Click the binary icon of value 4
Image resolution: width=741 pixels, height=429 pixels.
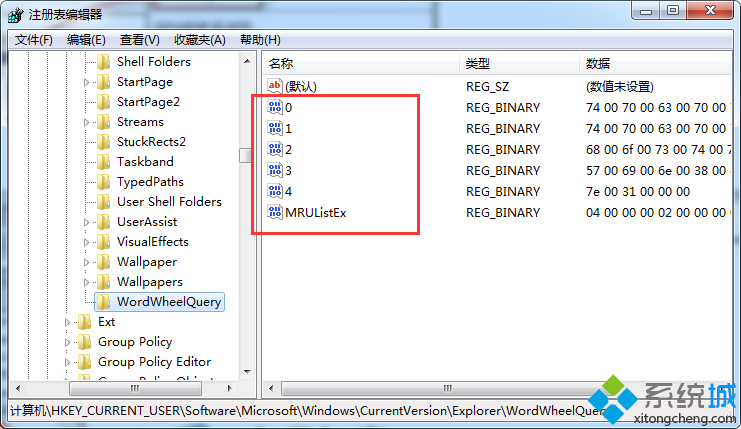[275, 191]
